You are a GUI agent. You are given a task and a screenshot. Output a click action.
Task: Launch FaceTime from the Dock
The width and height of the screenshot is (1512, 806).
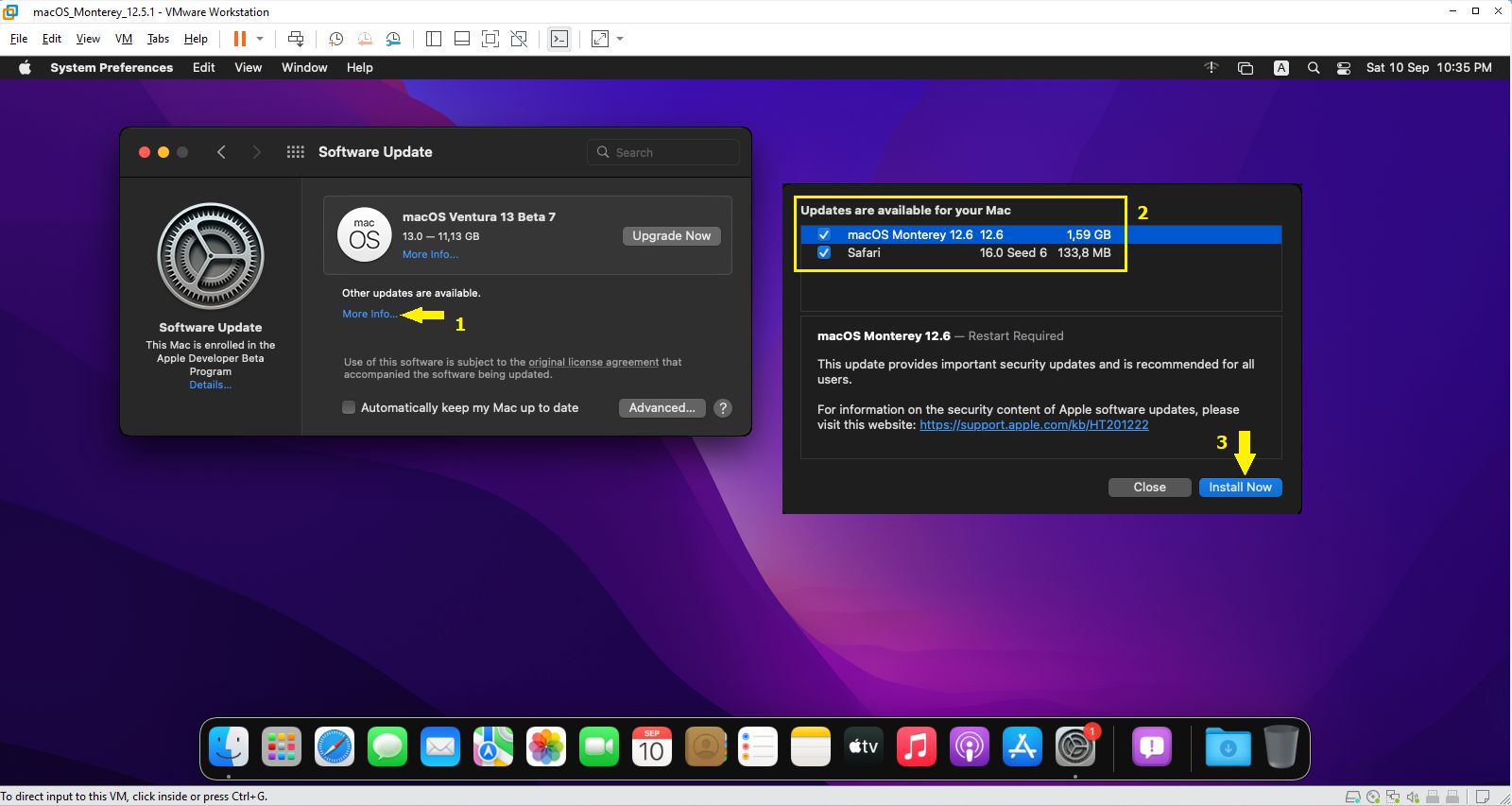click(x=599, y=747)
